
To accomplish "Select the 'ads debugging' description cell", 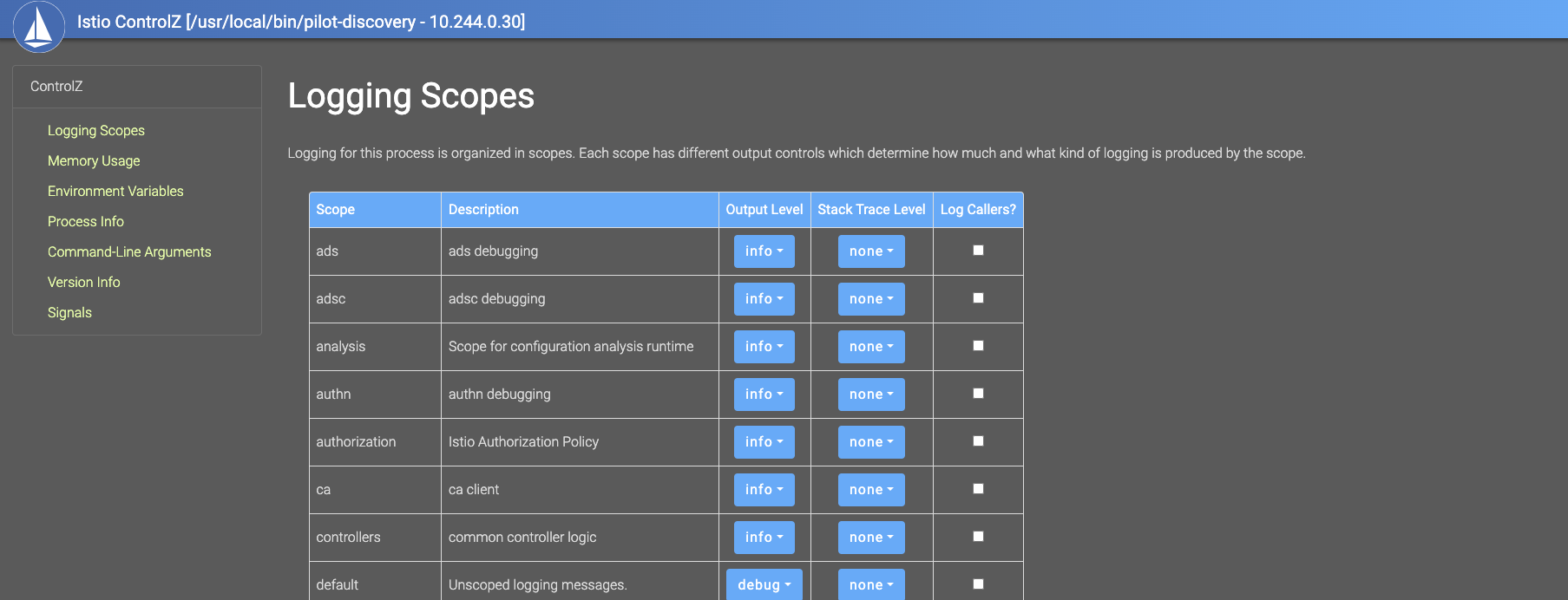I will [580, 251].
